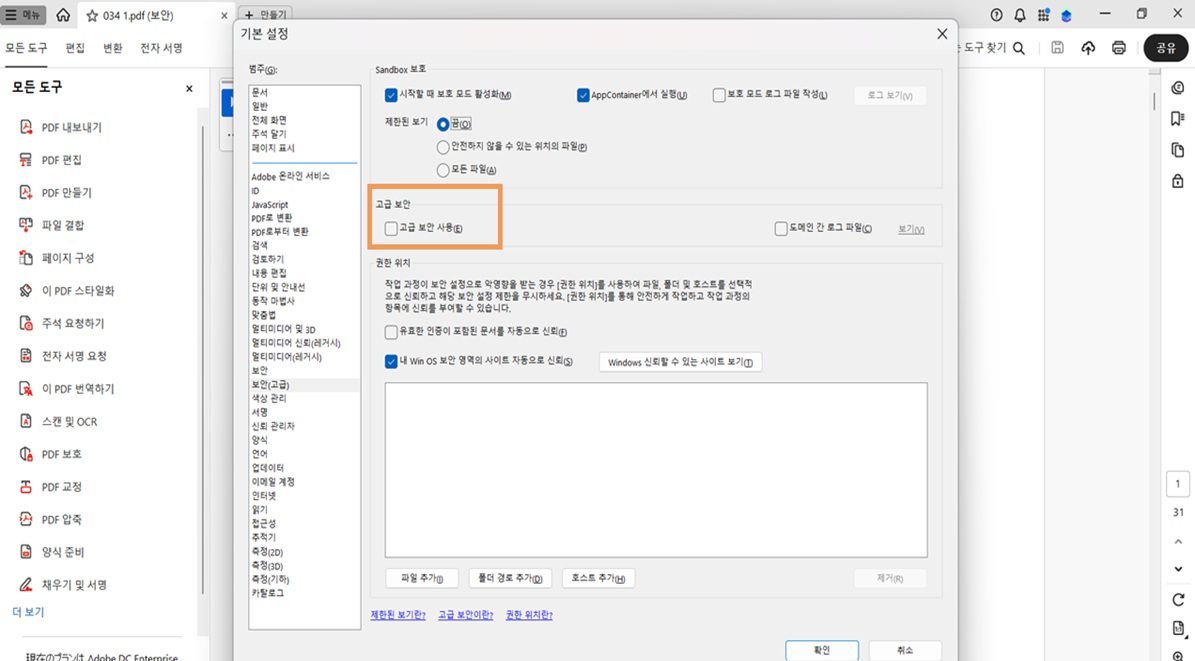
Task: Click the print icon
Action: coord(1119,48)
